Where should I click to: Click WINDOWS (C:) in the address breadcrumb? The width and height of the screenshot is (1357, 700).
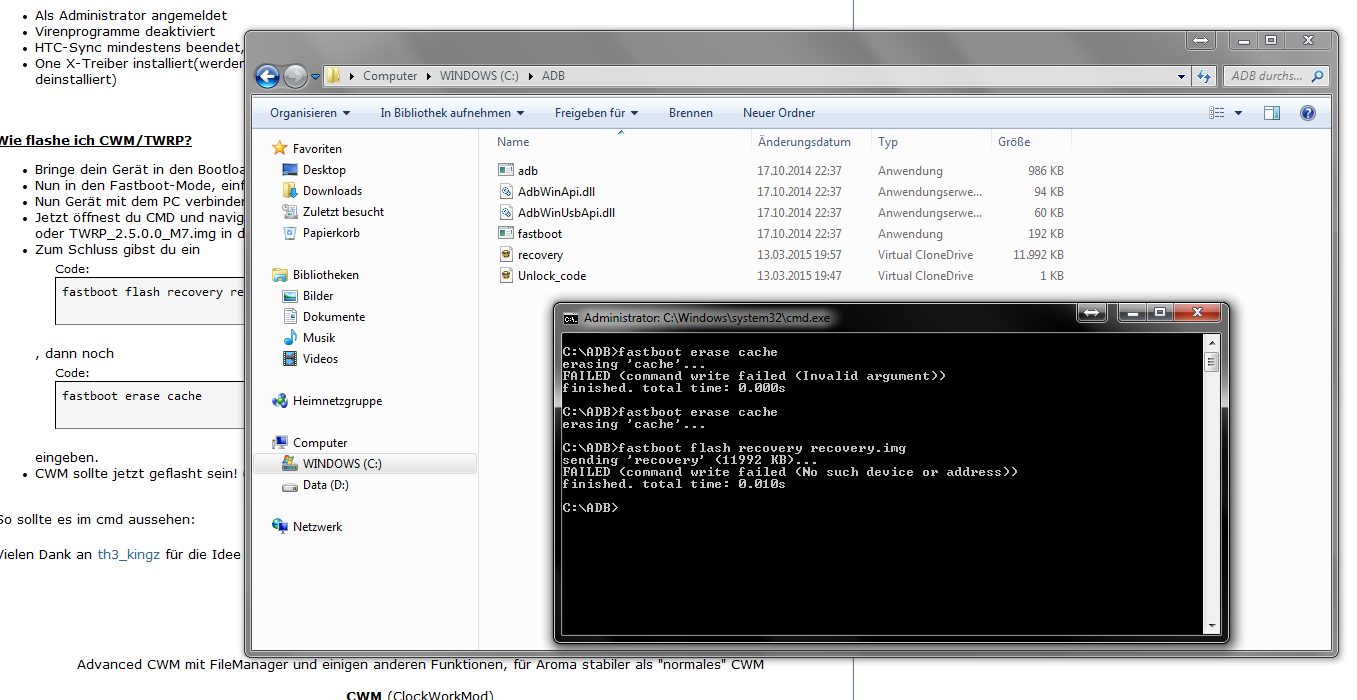(479, 76)
